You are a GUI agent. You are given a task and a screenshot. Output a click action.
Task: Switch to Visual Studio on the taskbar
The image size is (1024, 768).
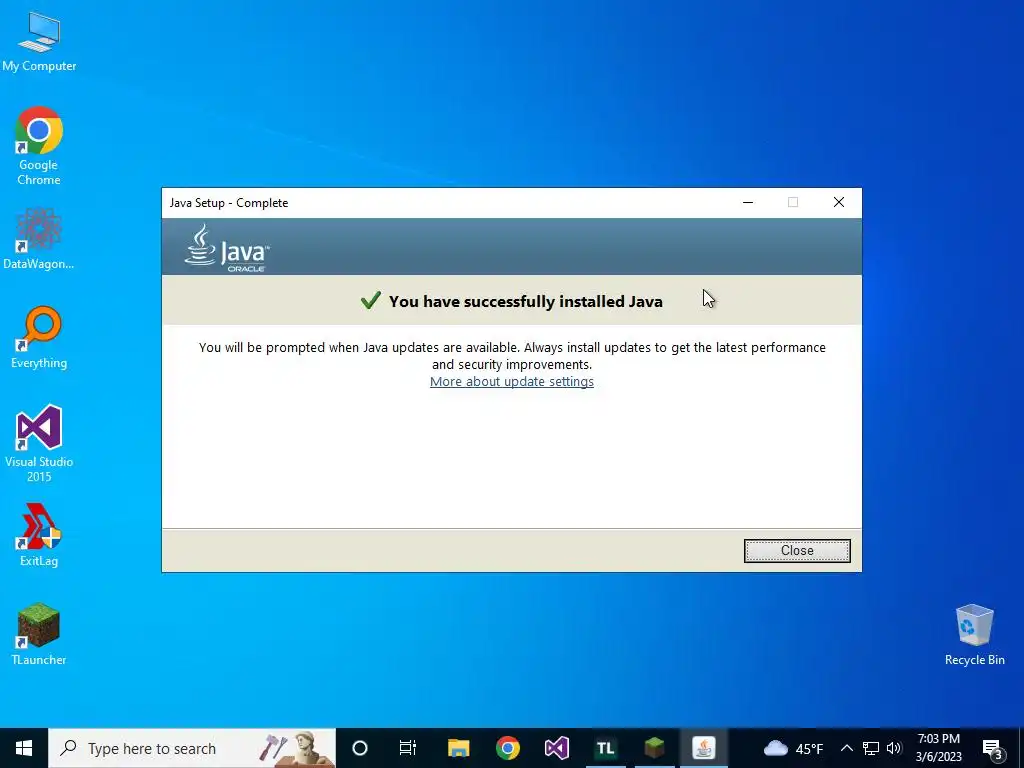[x=556, y=748]
